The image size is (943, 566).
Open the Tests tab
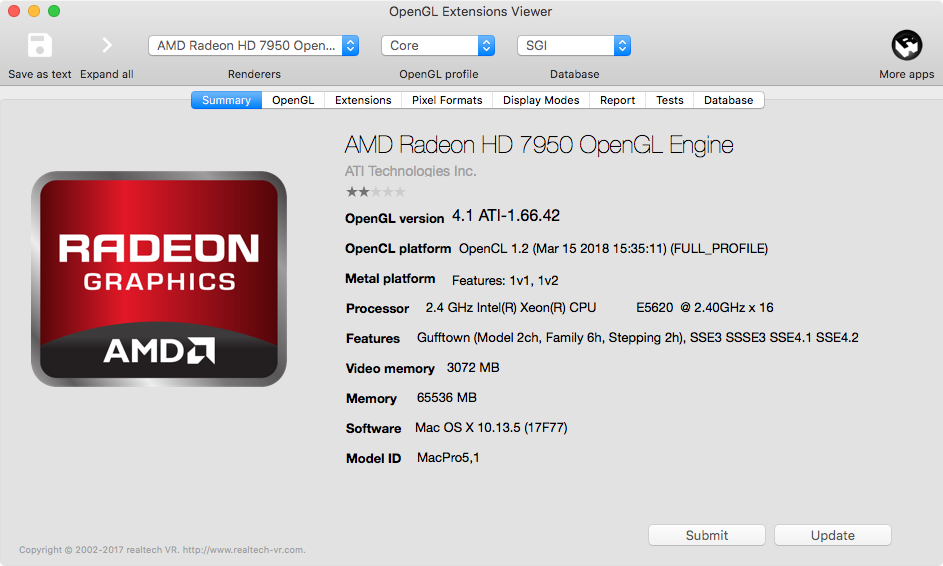[x=669, y=100]
